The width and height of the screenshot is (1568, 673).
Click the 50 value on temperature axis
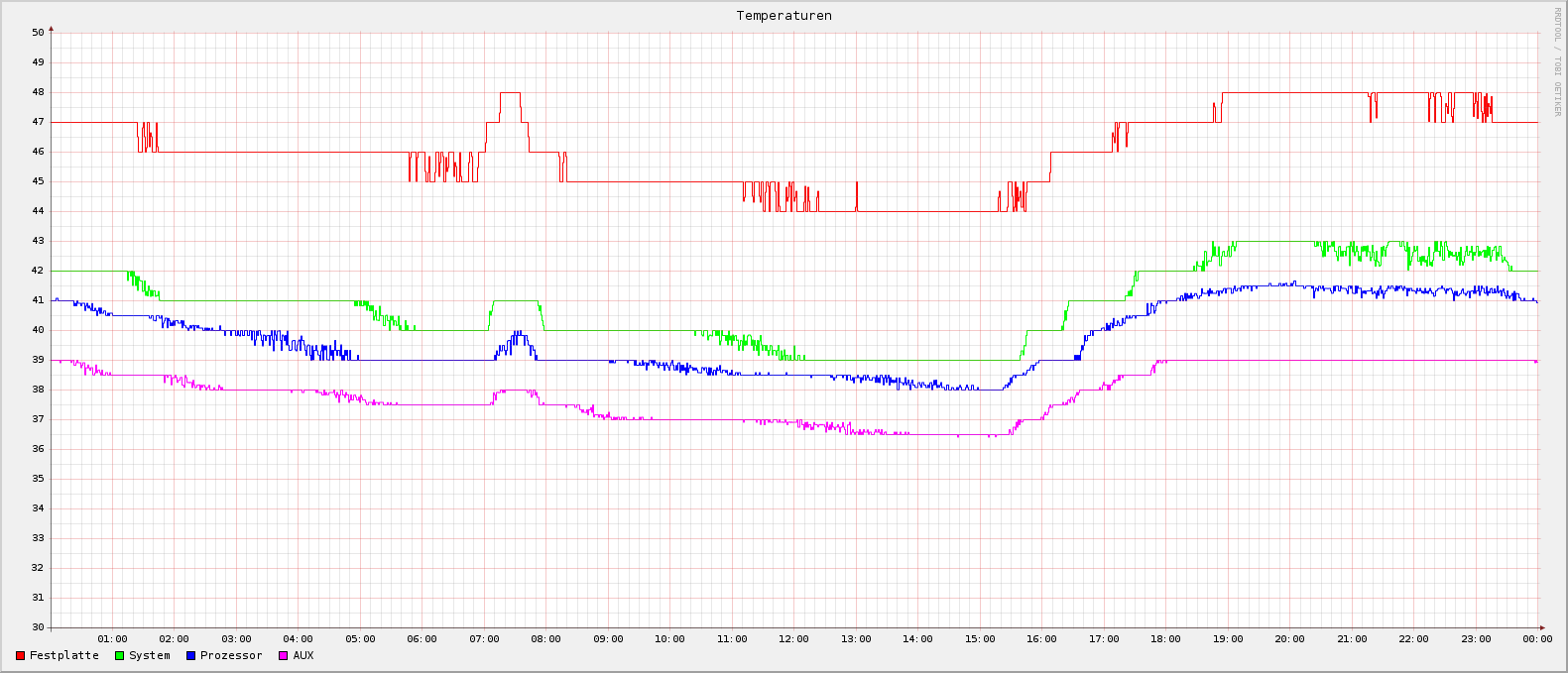[38, 33]
